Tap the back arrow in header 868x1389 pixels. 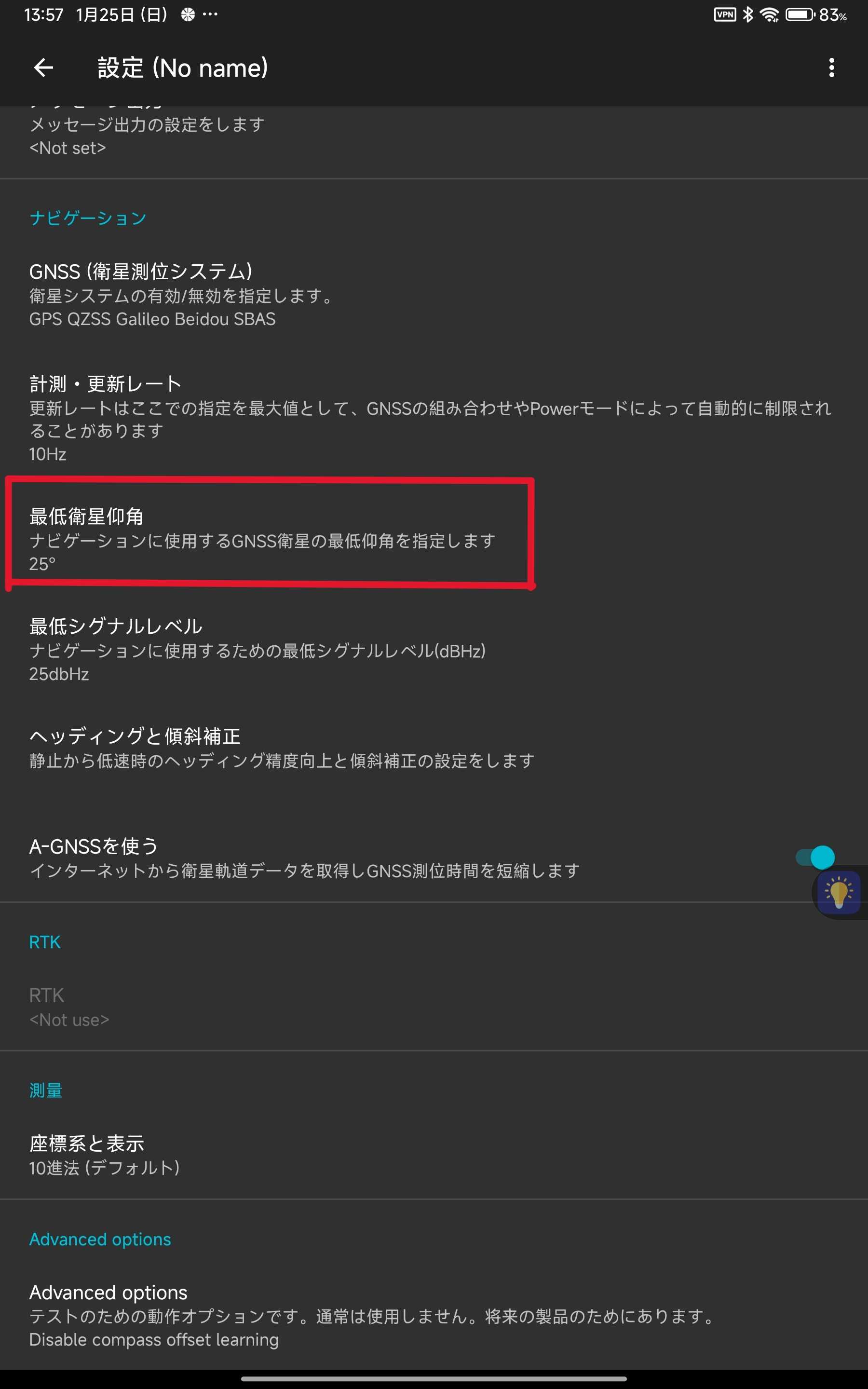click(43, 68)
